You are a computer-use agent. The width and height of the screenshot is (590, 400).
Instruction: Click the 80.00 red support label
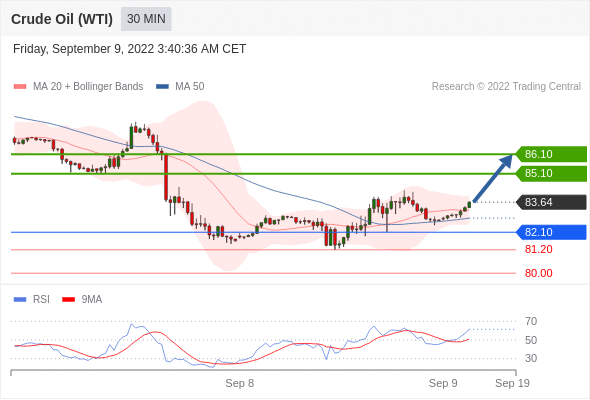click(x=538, y=273)
